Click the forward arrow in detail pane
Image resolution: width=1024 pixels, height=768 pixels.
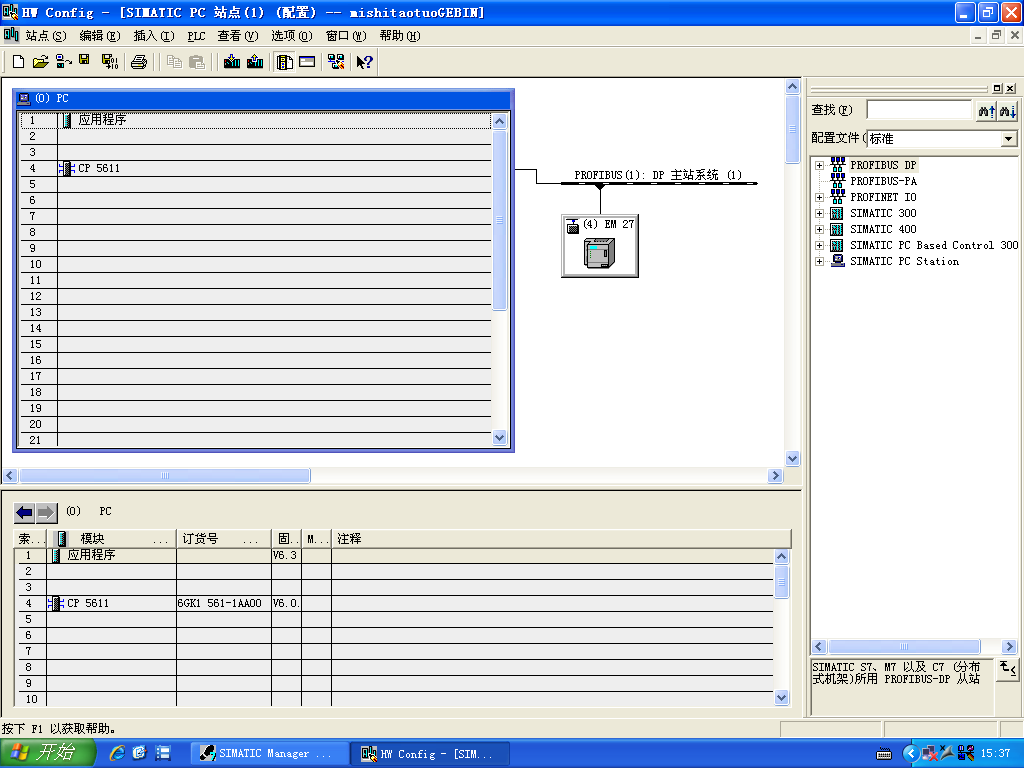[46, 513]
